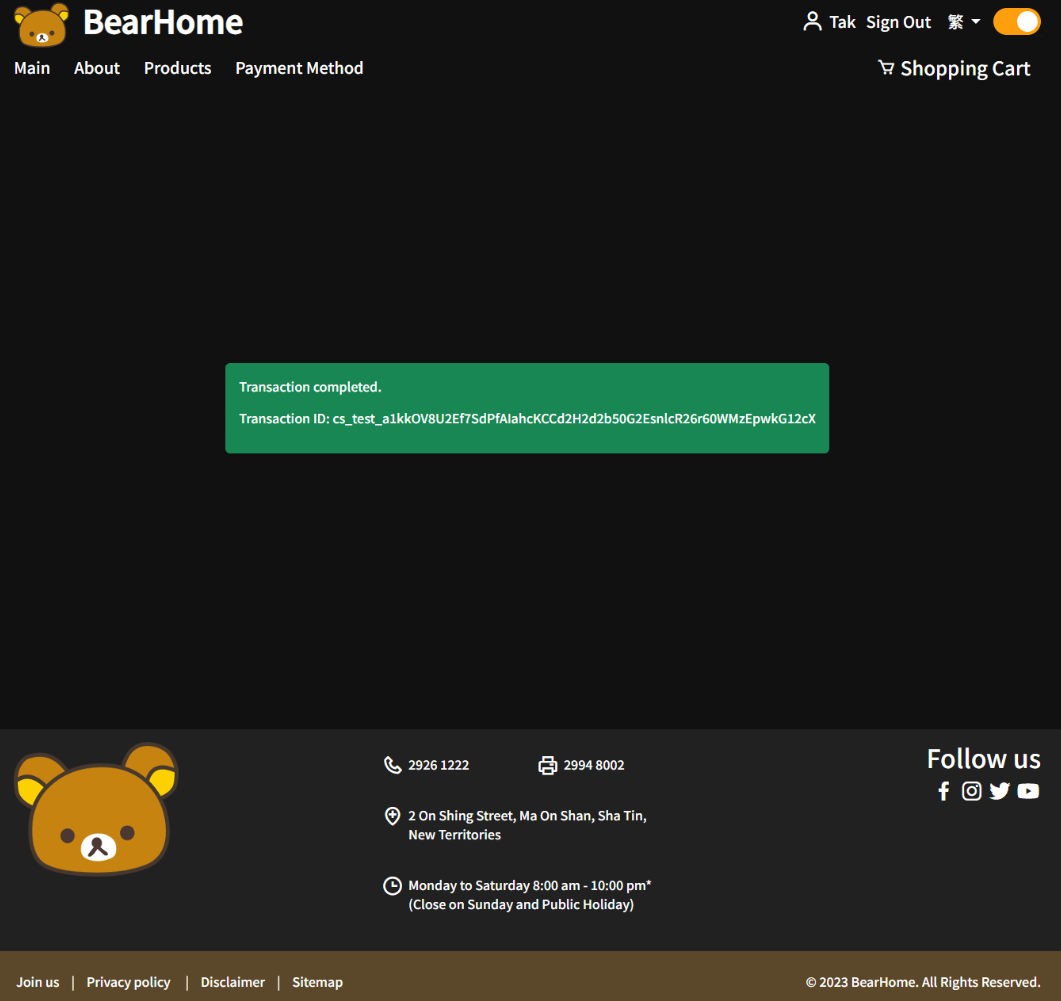Click the phone icon beside 2926 1222

(393, 765)
